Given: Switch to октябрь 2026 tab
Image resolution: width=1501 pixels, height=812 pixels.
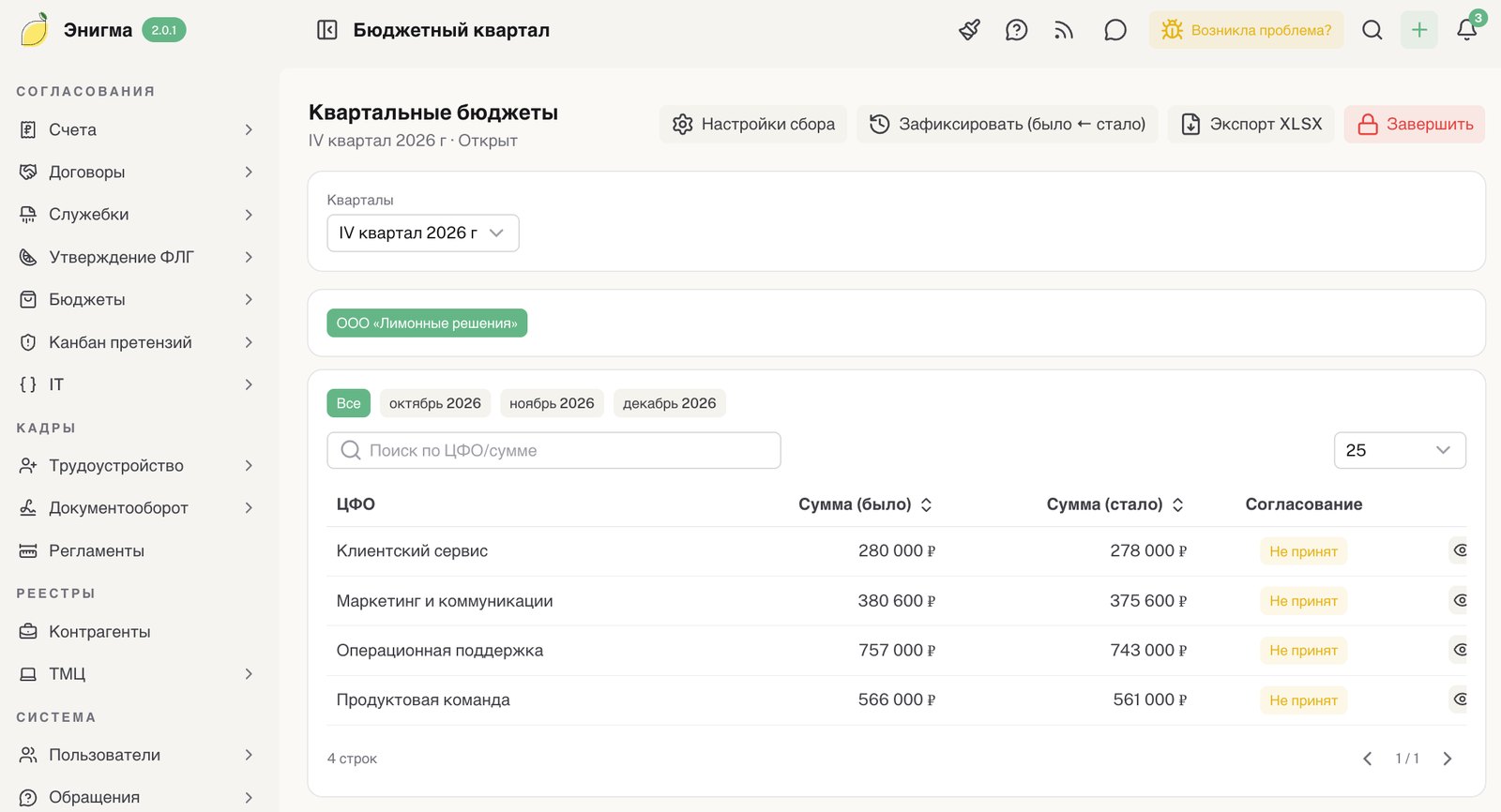Looking at the screenshot, I should (435, 403).
